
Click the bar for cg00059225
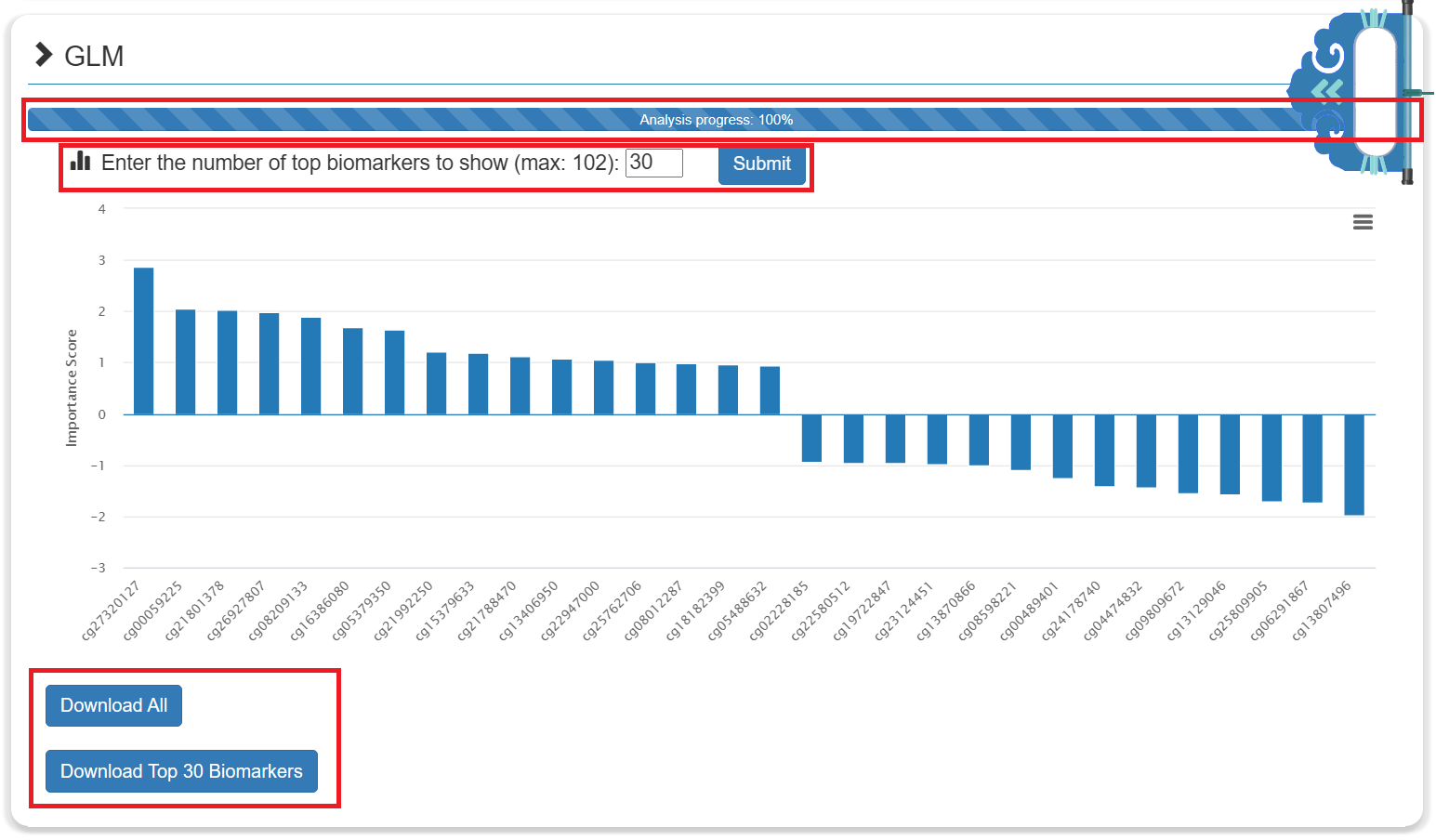coord(186,362)
